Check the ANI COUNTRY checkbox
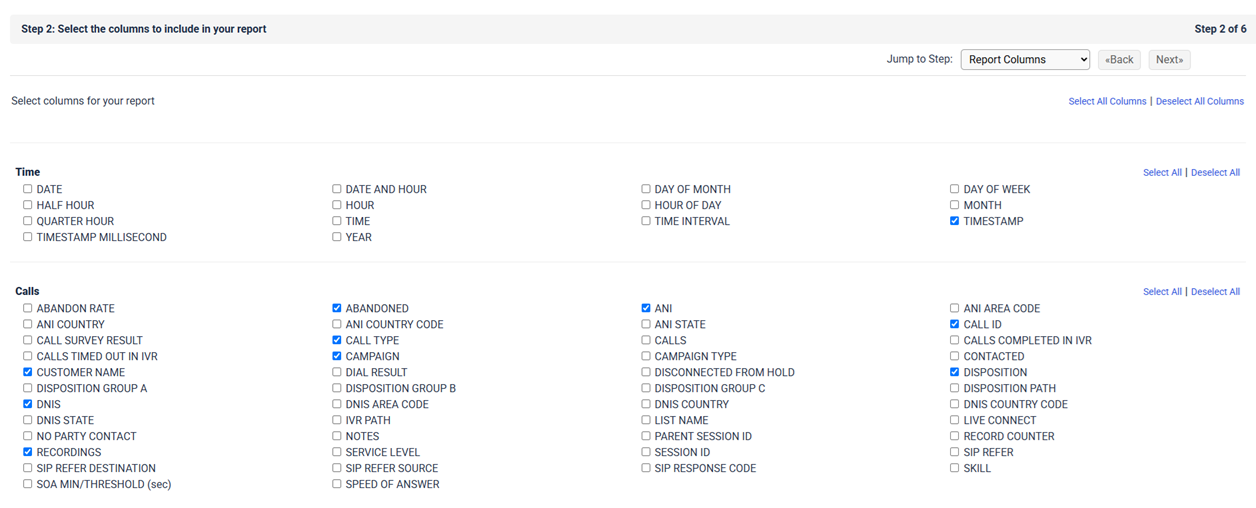Viewport: 1256px width, 508px height. (28, 324)
